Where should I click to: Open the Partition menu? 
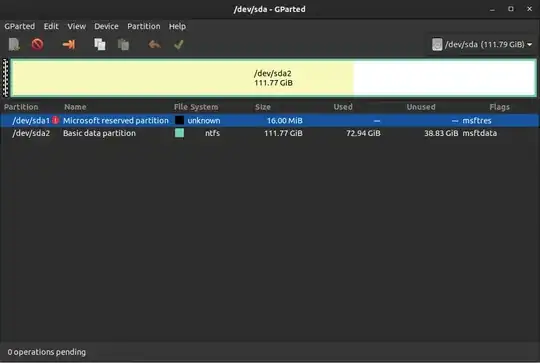click(x=144, y=26)
